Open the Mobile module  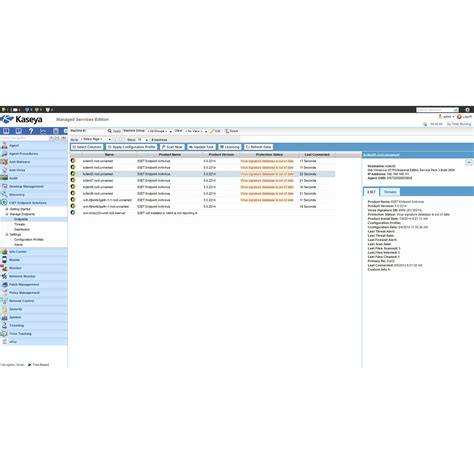(34, 260)
